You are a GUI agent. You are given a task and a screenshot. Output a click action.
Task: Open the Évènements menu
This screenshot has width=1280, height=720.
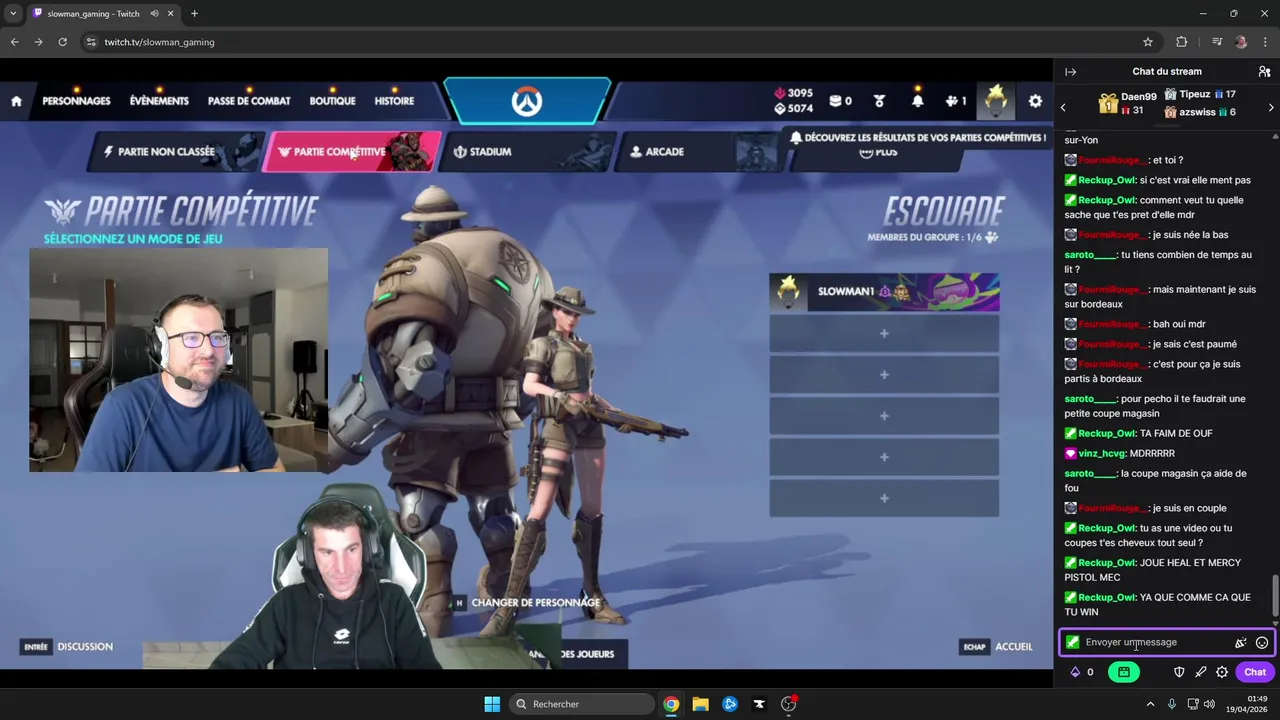159,101
